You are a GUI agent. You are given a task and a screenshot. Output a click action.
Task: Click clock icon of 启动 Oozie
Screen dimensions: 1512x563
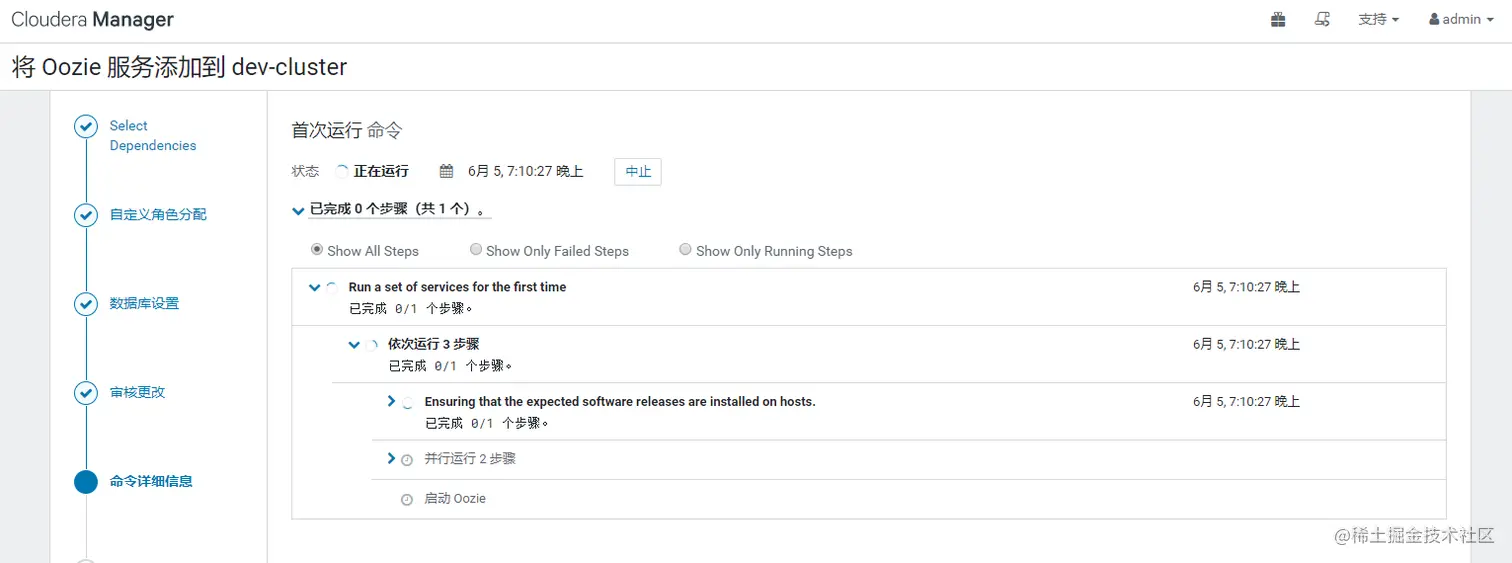pos(407,499)
